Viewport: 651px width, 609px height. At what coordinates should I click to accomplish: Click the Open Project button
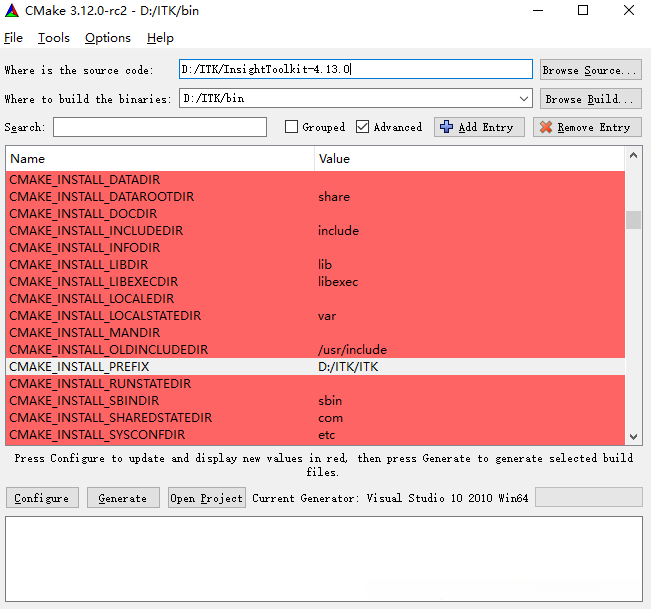pyautogui.click(x=207, y=497)
